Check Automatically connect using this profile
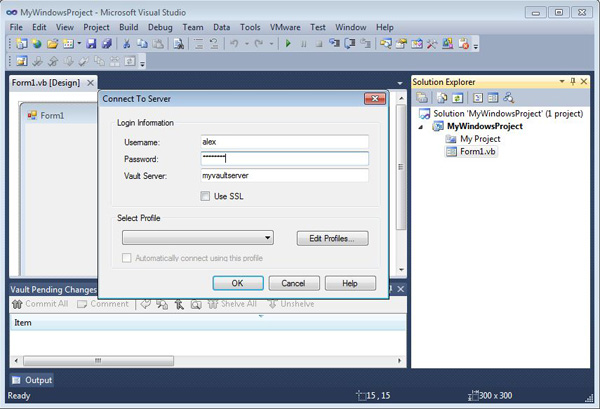Image resolution: width=600 pixels, height=409 pixels. [x=127, y=258]
